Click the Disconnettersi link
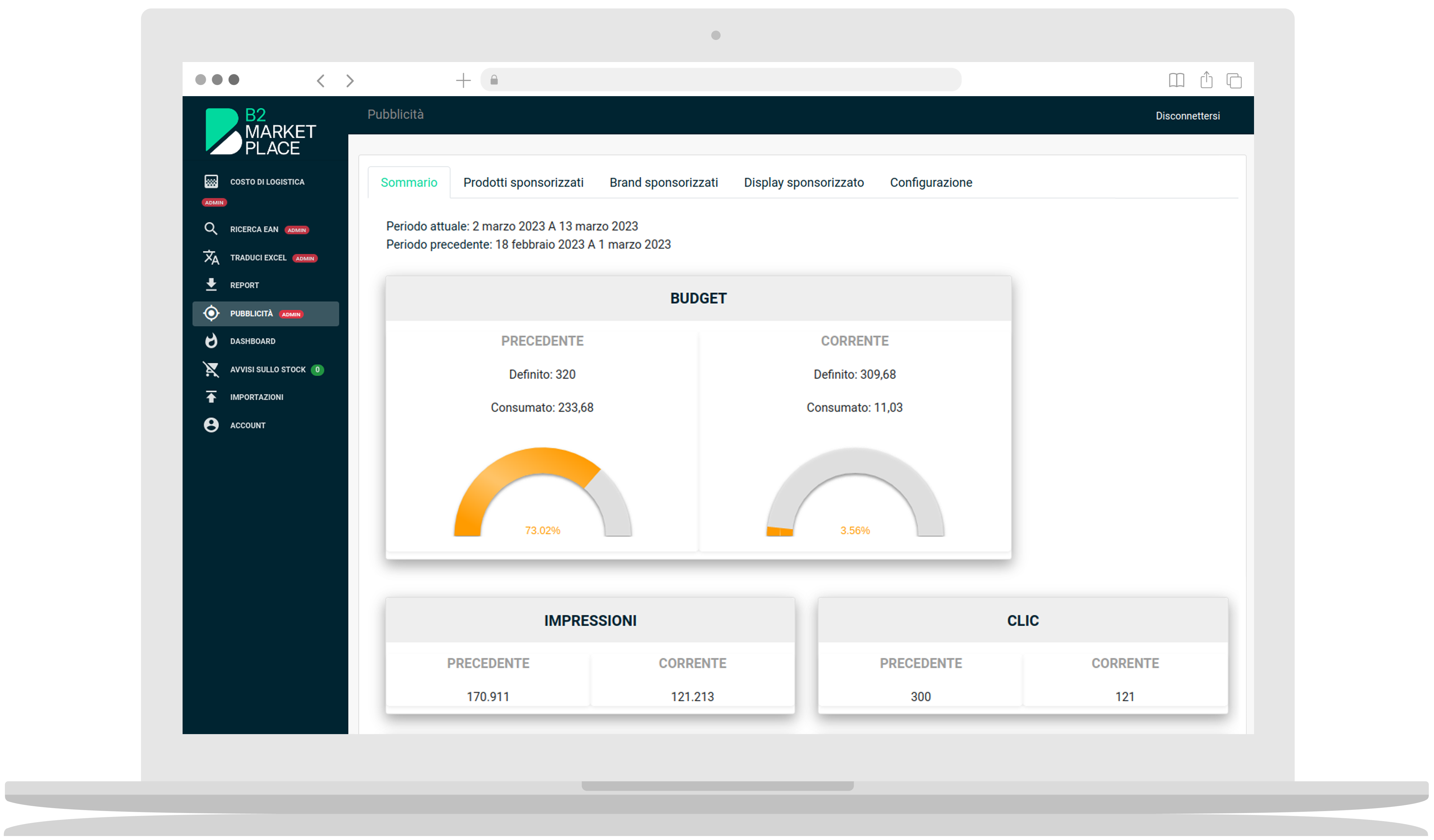The width and height of the screenshot is (1434, 840). click(1187, 116)
